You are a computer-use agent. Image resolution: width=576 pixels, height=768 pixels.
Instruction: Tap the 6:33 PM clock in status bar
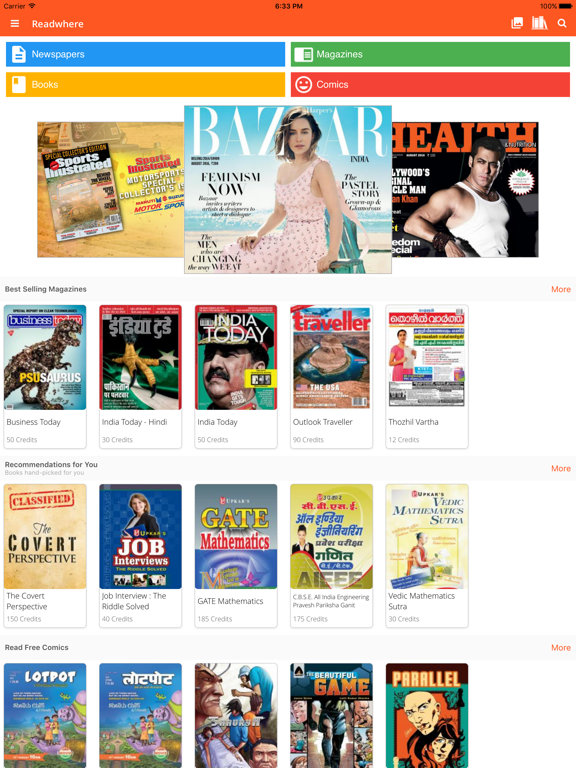tap(288, 6)
